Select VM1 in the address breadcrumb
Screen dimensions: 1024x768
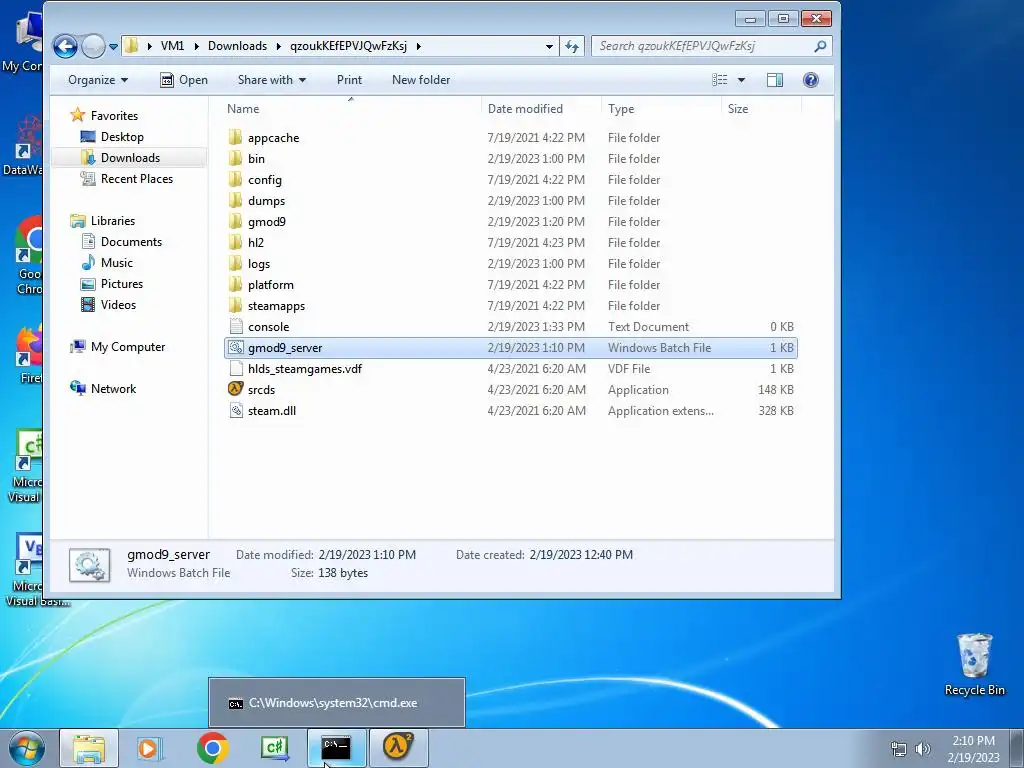(x=172, y=46)
